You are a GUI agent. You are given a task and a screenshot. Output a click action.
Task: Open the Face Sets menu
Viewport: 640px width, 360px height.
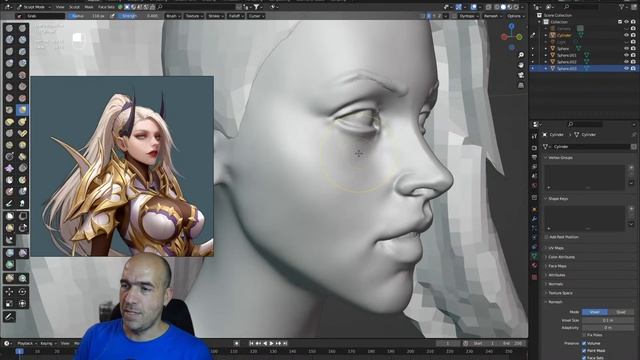click(x=106, y=7)
